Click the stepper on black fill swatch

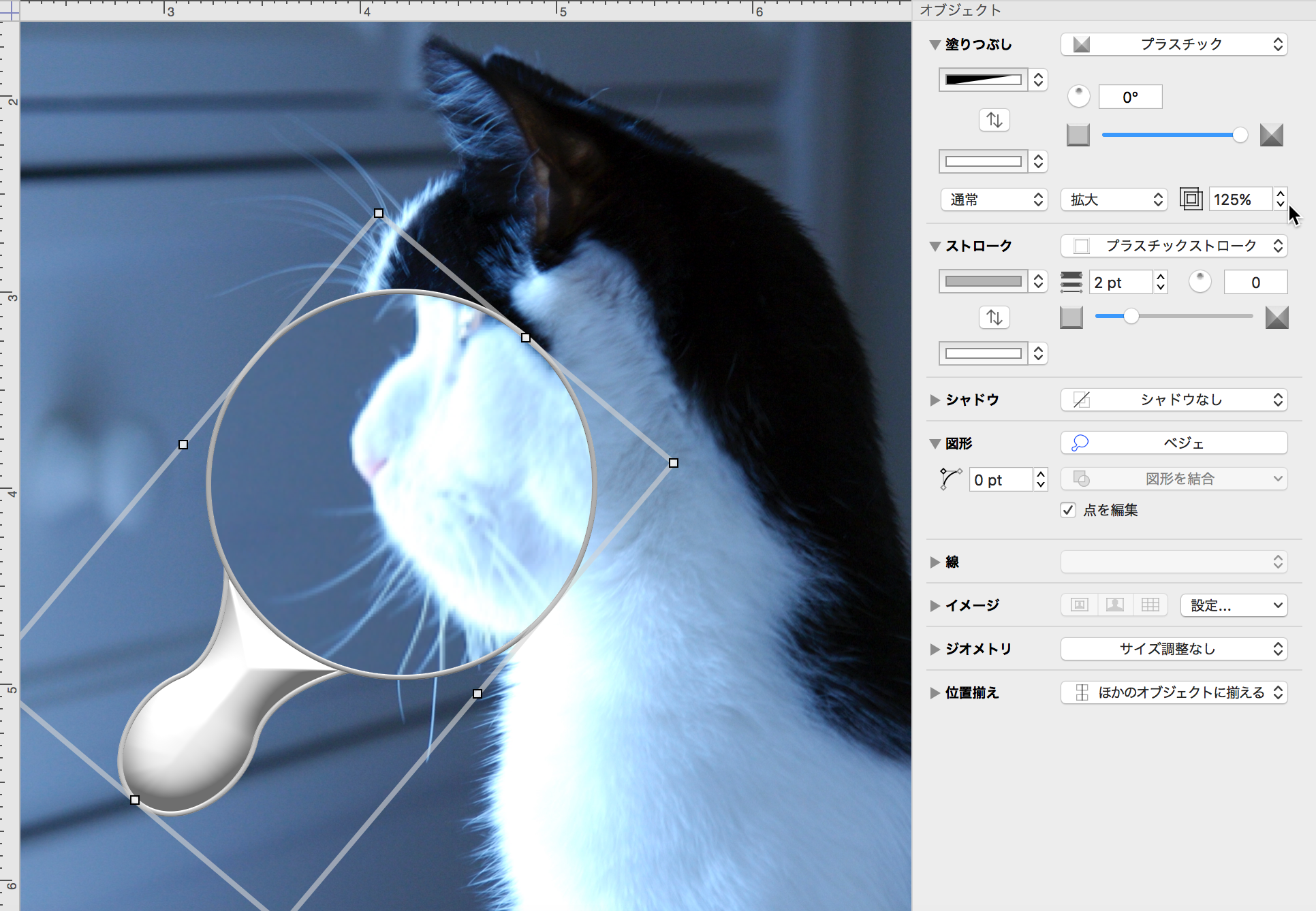pos(1038,80)
